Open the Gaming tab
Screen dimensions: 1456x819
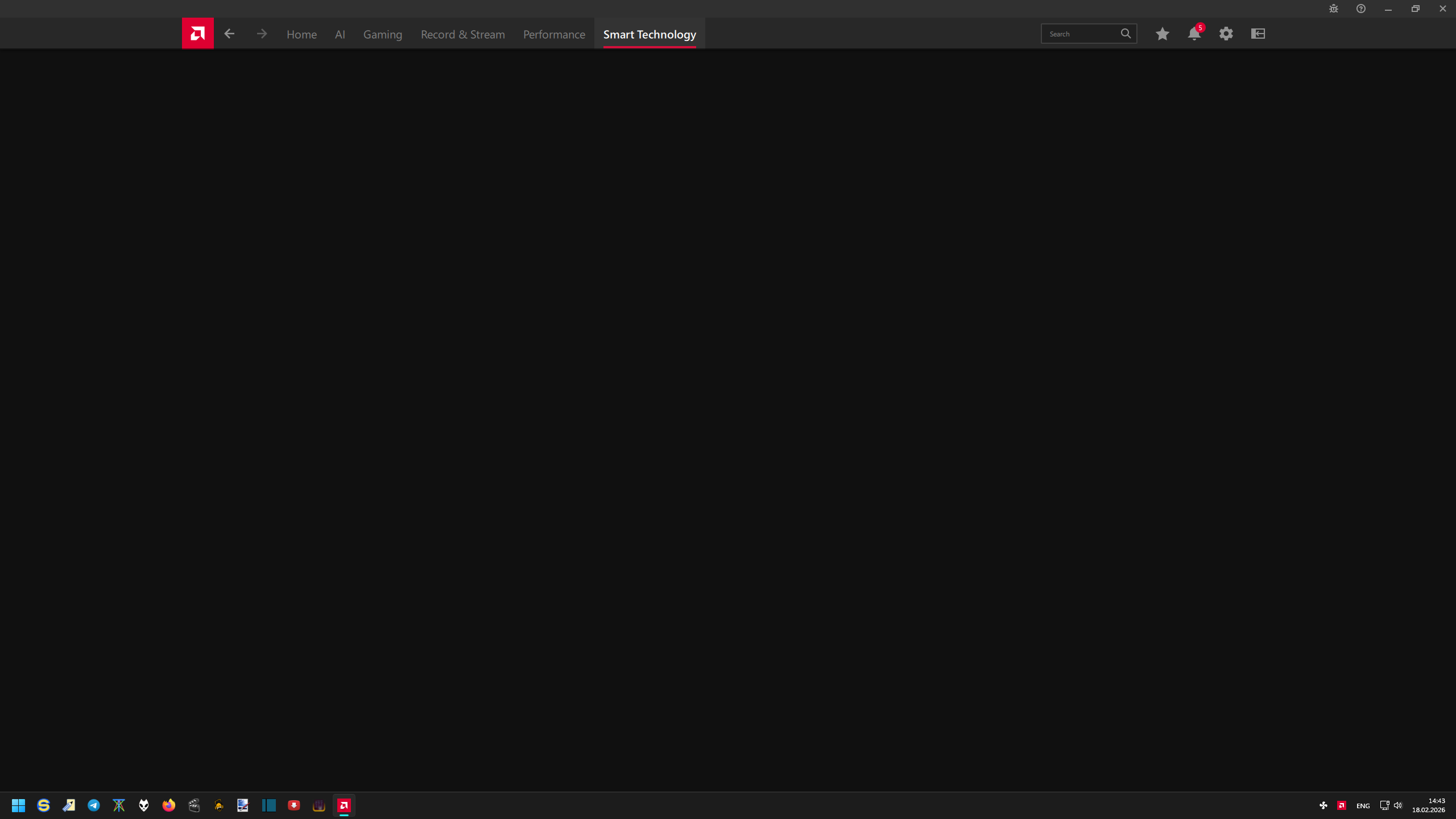point(383,34)
